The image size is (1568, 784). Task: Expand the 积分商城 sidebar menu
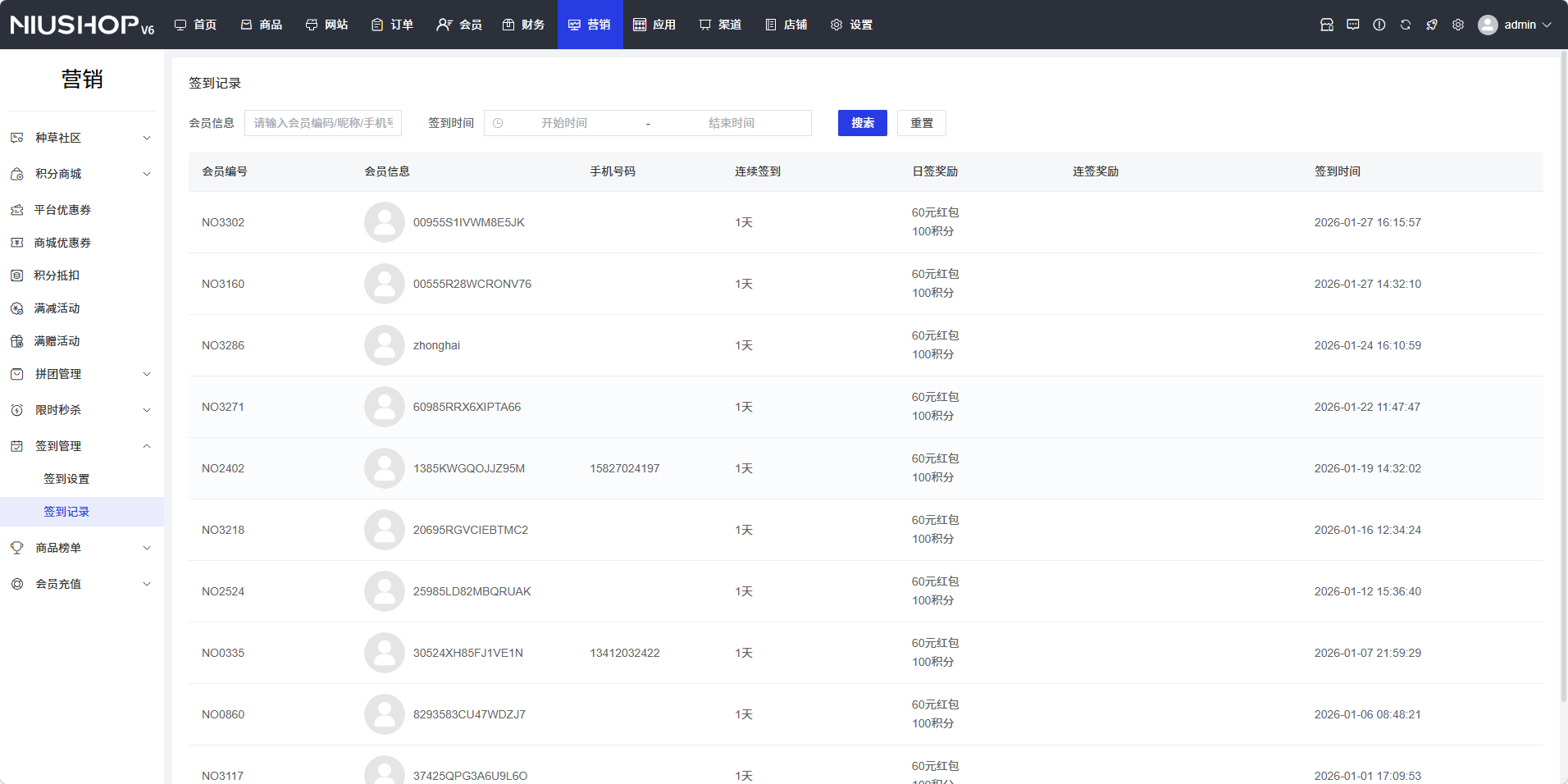81,174
